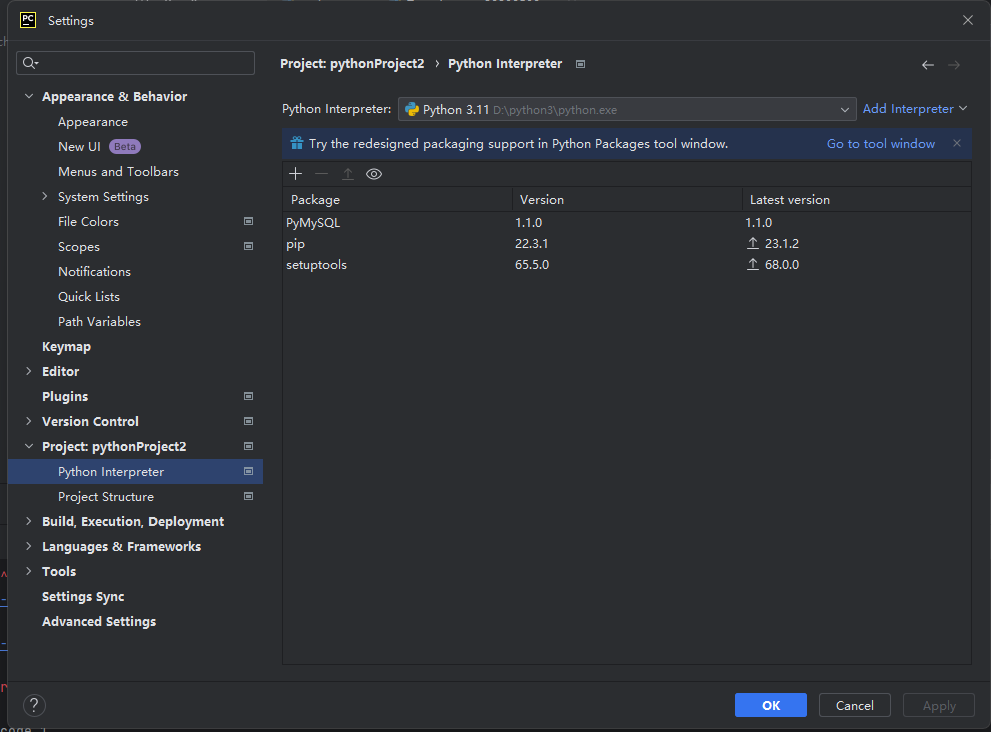The width and height of the screenshot is (991, 732).
Task: Click the search settings magnifier icon
Action: [x=29, y=63]
